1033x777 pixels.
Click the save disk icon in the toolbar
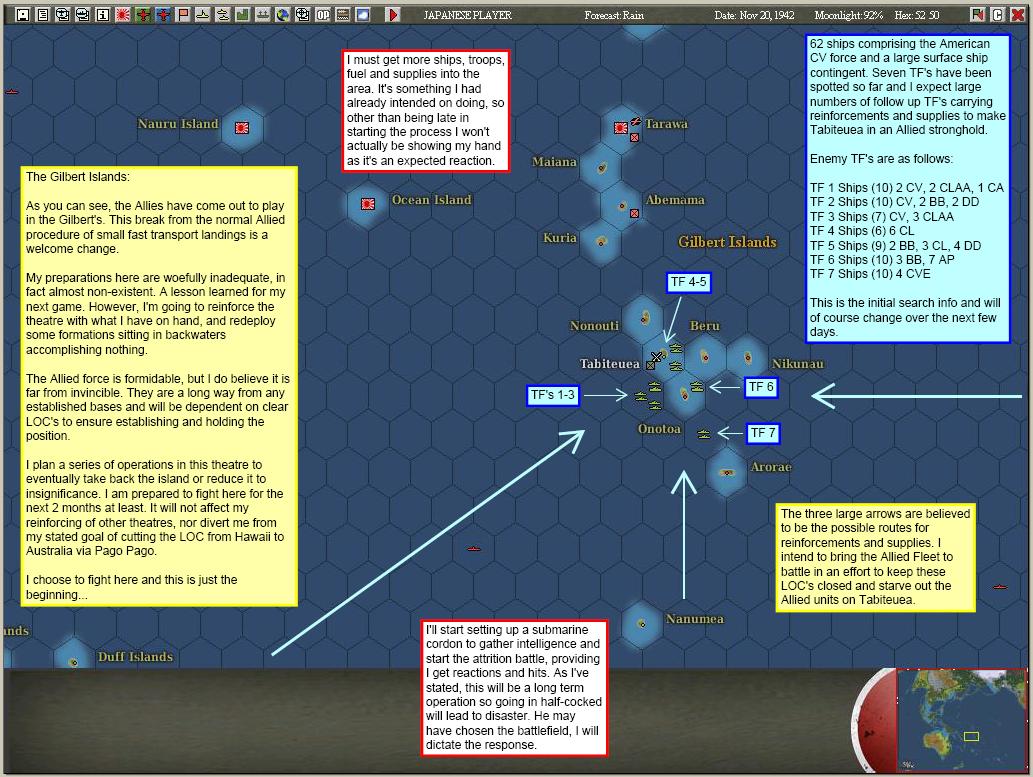[23, 14]
